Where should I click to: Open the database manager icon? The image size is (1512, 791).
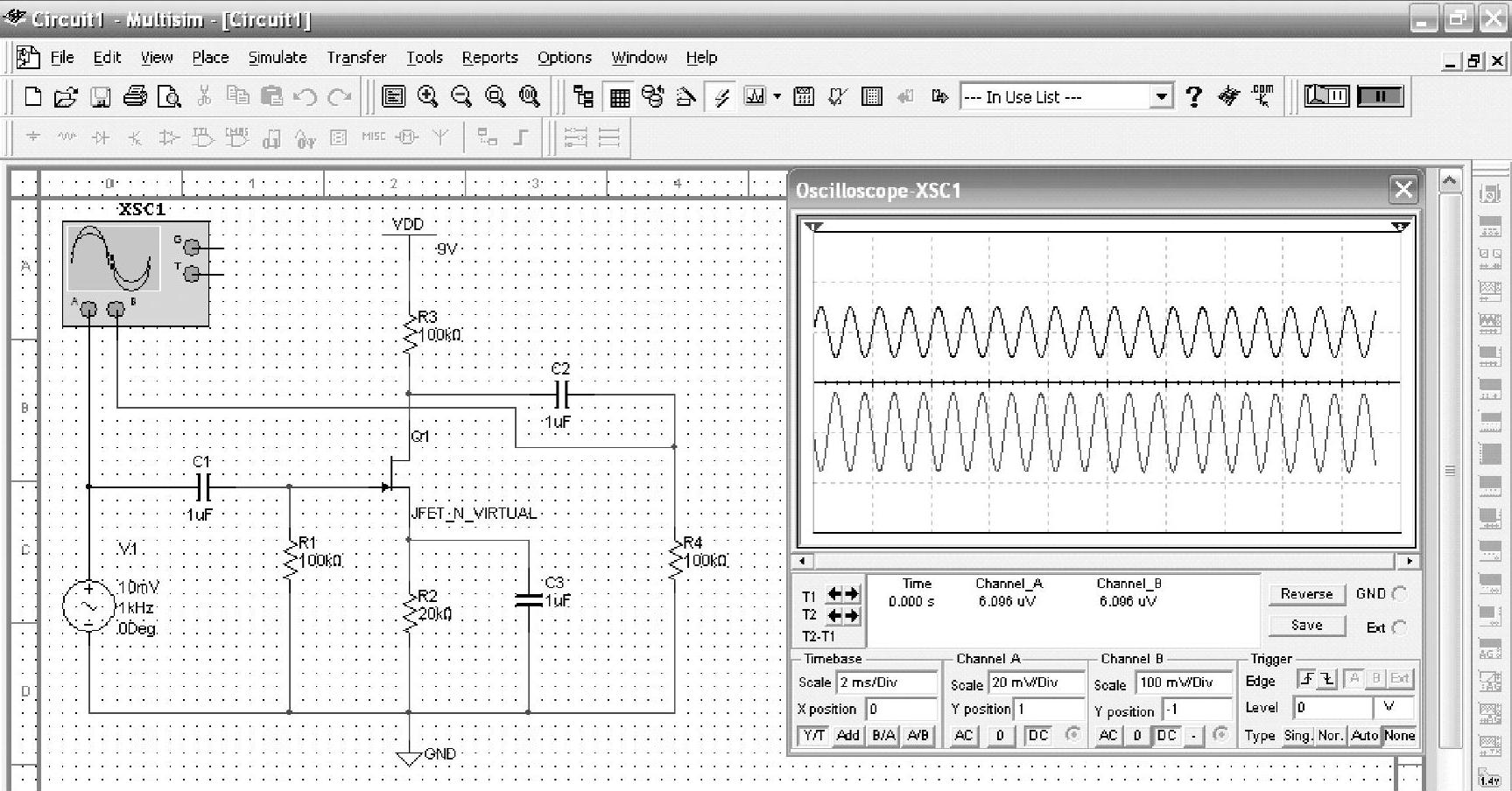click(x=652, y=96)
